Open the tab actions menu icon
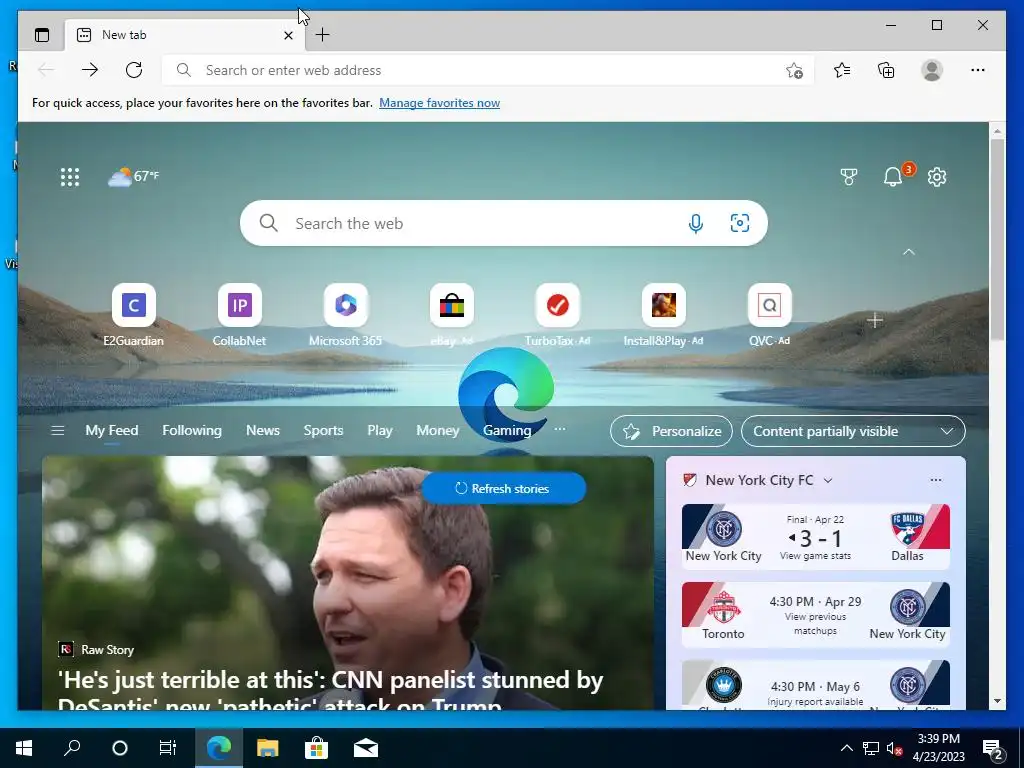Screen dimensions: 1024x768 tap(42, 35)
